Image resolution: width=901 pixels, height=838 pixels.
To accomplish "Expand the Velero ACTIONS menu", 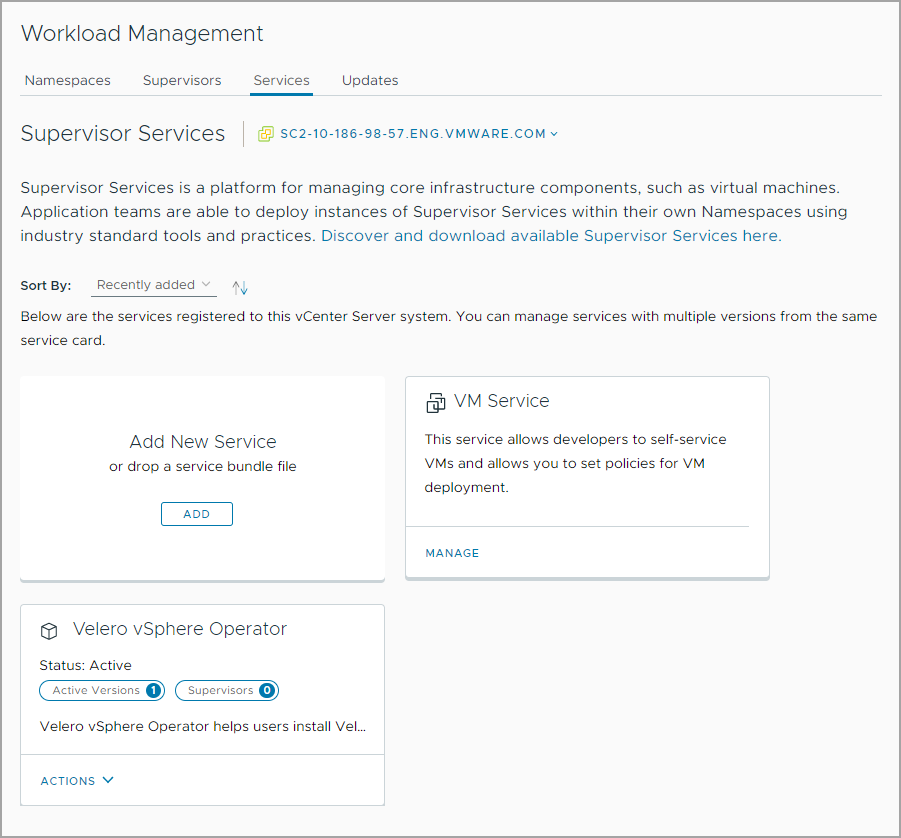I will (x=77, y=780).
